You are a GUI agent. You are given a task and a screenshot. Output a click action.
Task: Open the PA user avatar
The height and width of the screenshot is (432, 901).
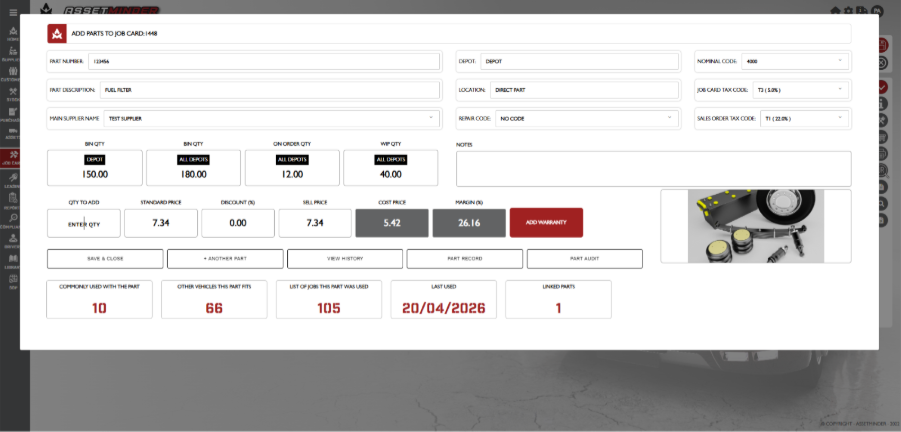point(876,11)
